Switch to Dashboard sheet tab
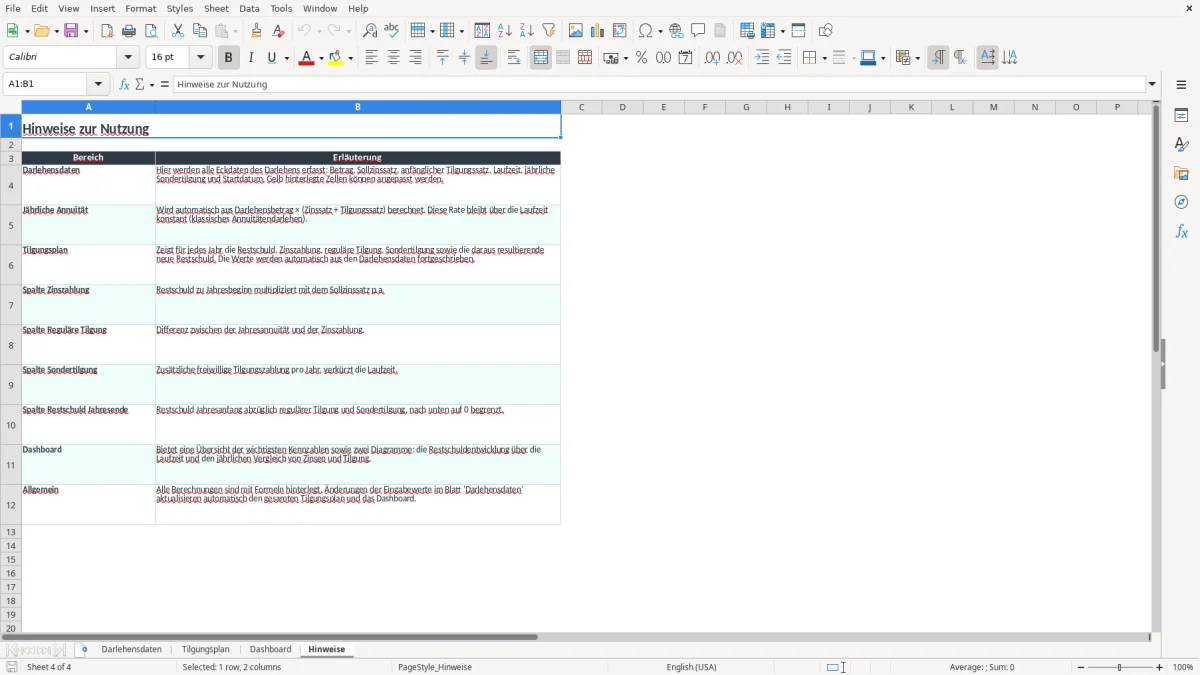1200x675 pixels. tap(270, 649)
